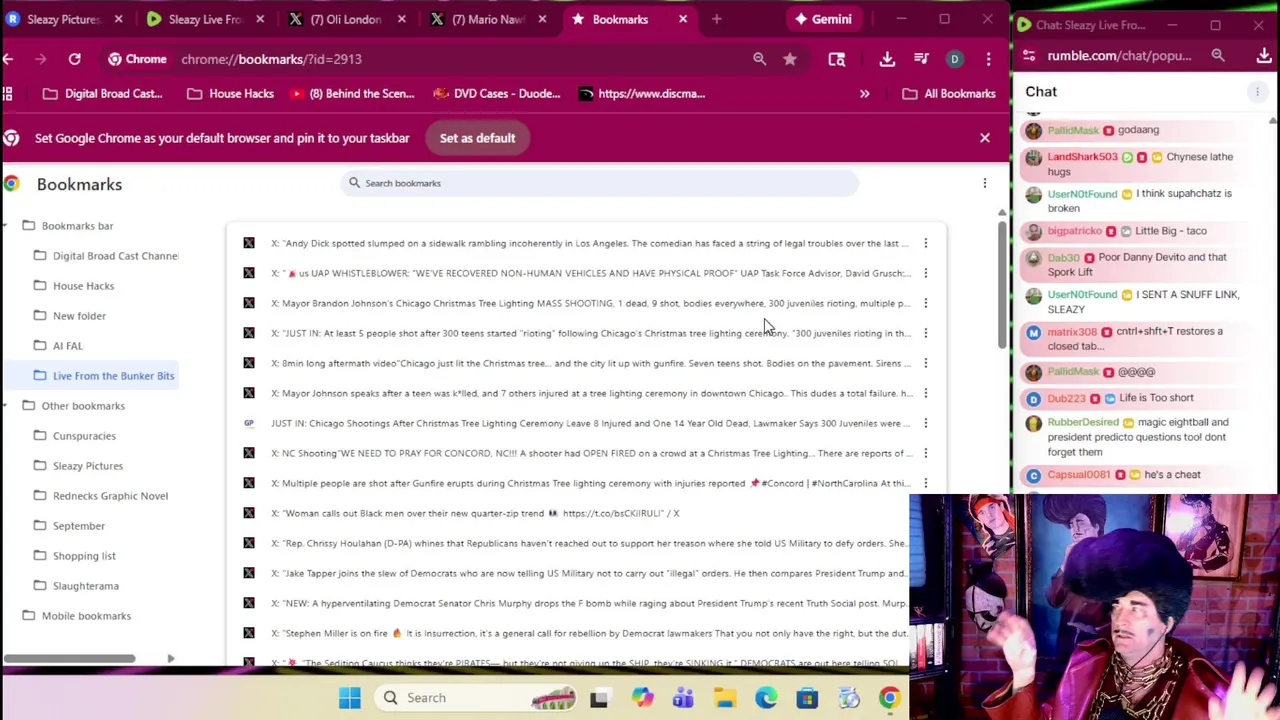Open the Windows Start button

[349, 697]
